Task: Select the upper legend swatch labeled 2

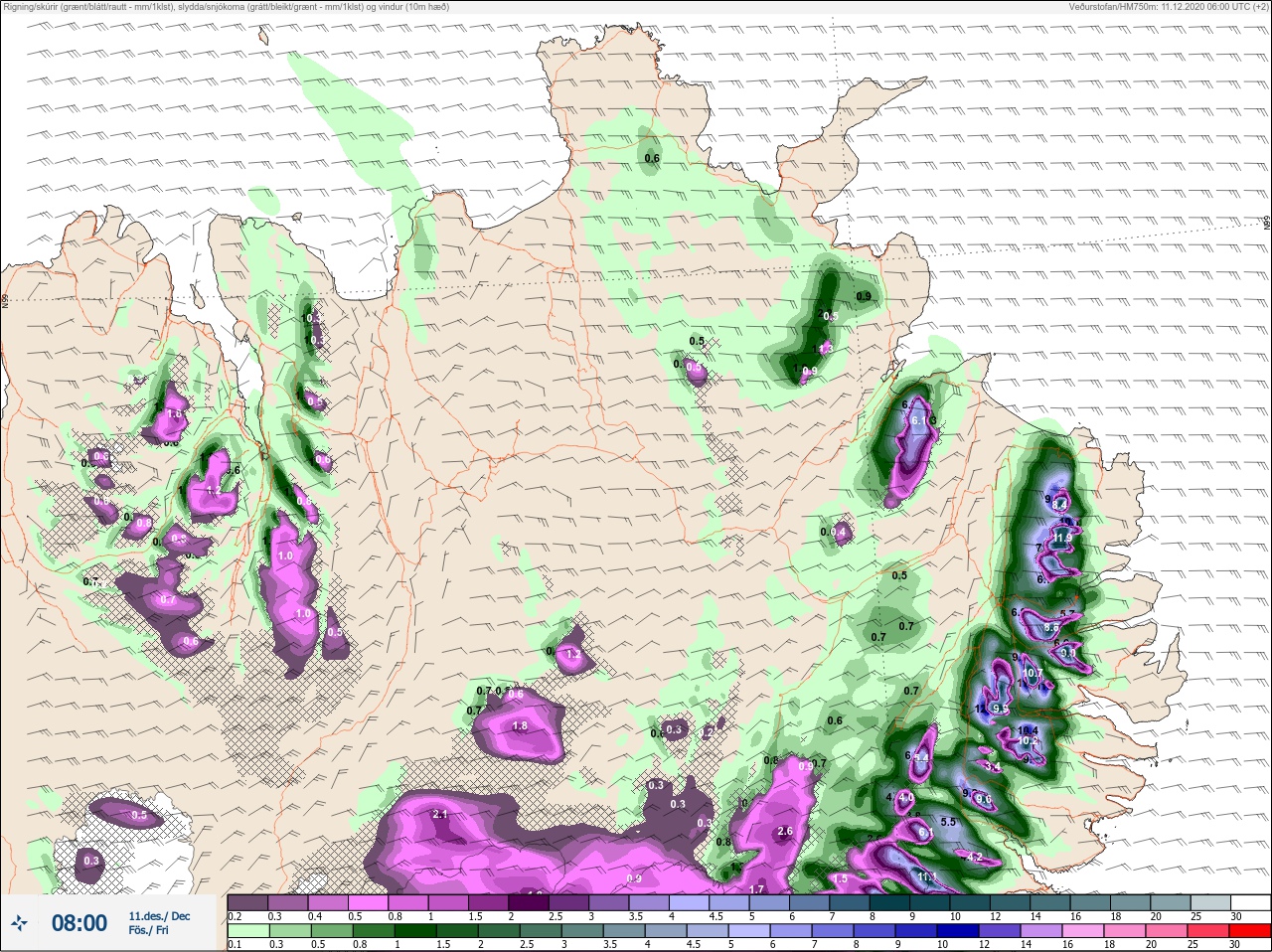Action: (528, 901)
